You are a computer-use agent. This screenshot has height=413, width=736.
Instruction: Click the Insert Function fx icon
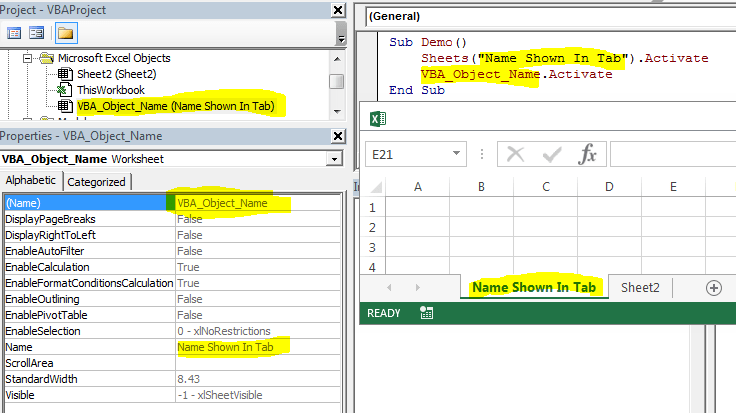587,154
